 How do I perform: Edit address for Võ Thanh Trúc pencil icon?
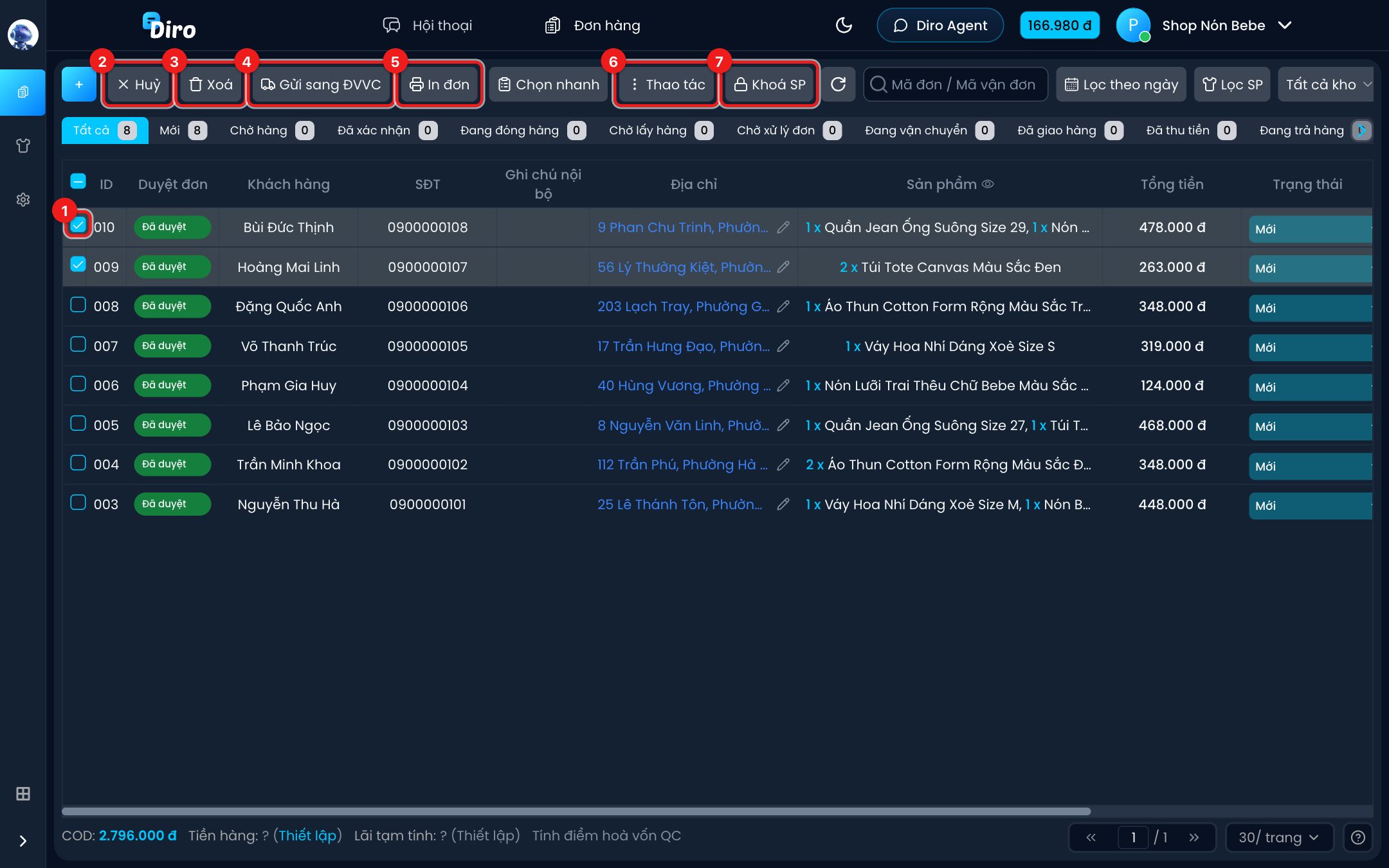pyautogui.click(x=783, y=347)
